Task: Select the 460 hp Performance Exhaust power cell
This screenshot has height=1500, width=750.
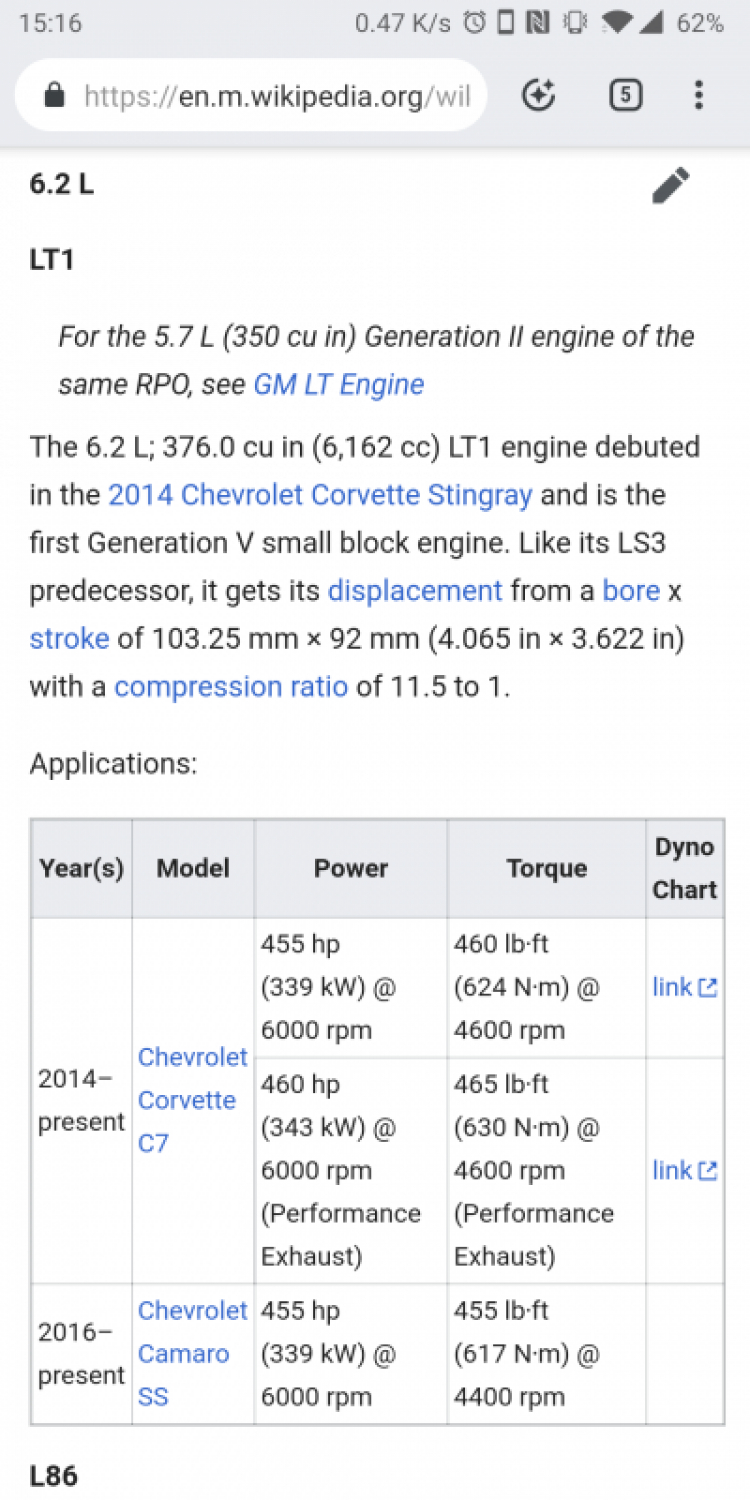Action: [x=351, y=1171]
